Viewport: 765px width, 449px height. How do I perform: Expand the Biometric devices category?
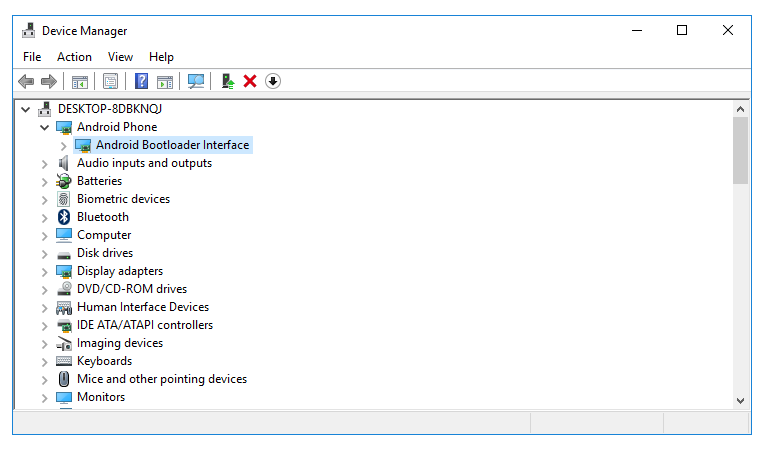(44, 200)
